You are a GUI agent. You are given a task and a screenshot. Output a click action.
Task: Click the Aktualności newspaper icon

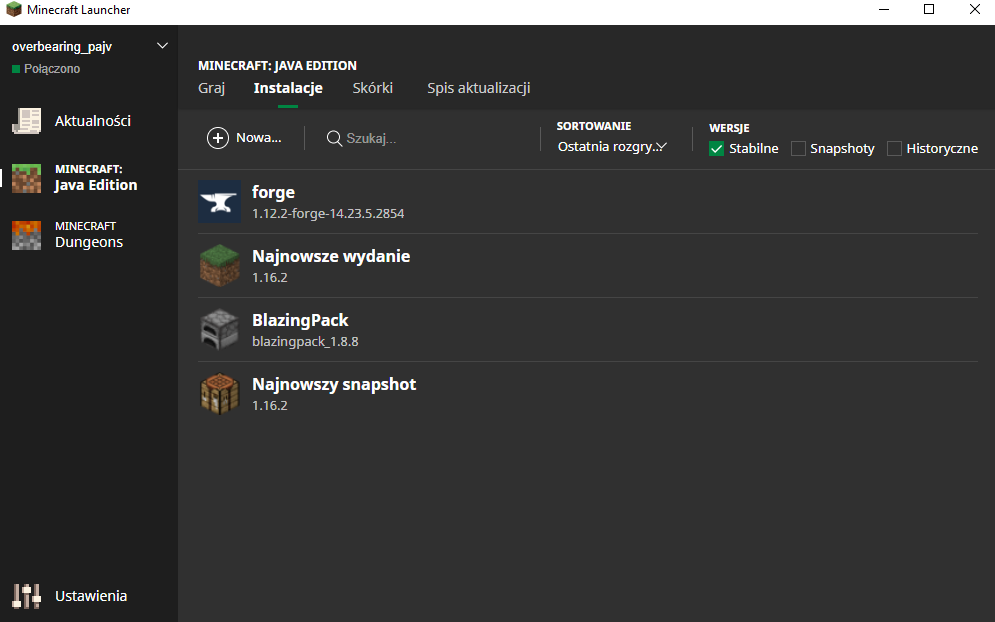27,121
